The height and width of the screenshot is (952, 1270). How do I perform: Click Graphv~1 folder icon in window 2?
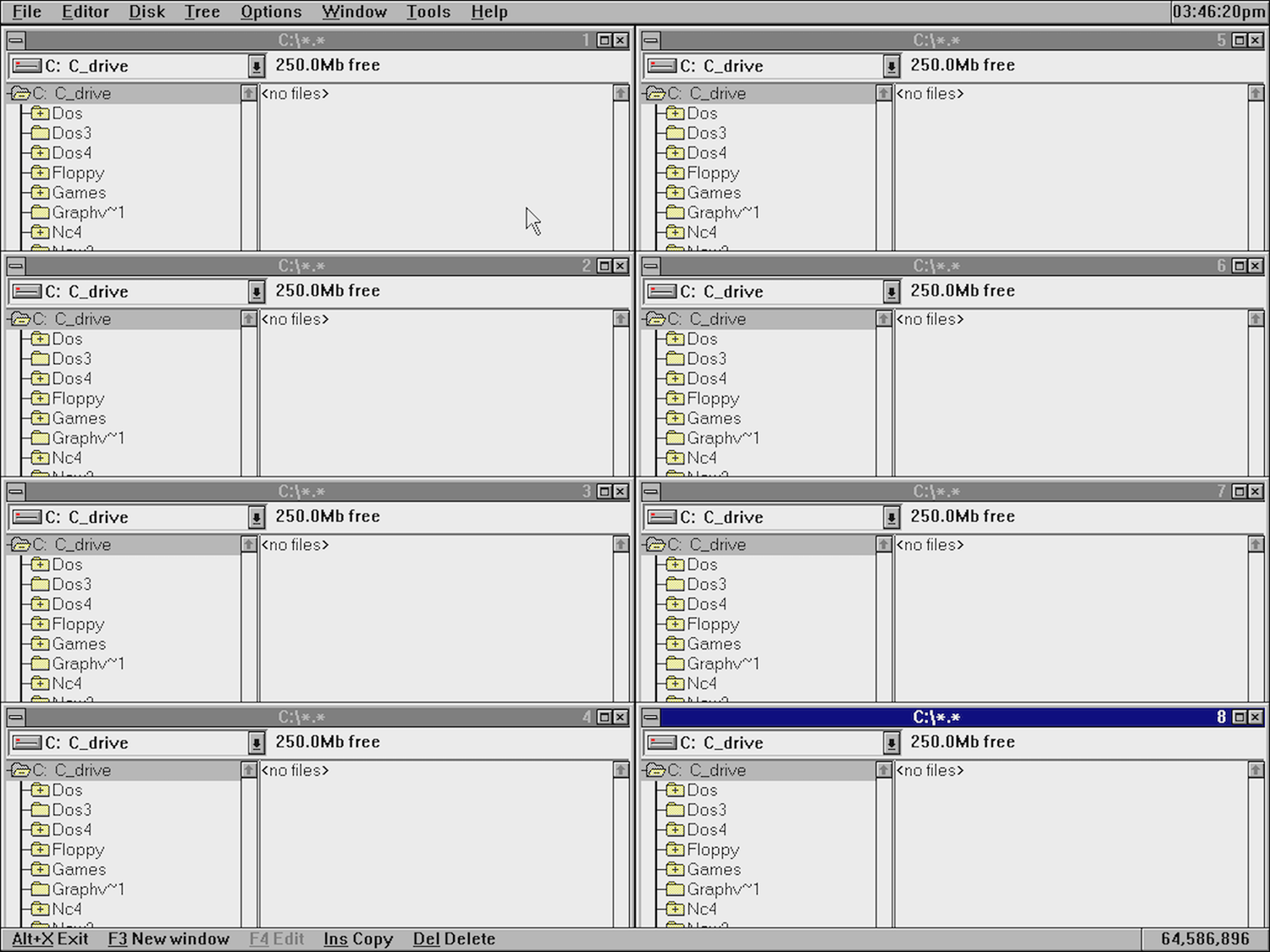(40, 437)
